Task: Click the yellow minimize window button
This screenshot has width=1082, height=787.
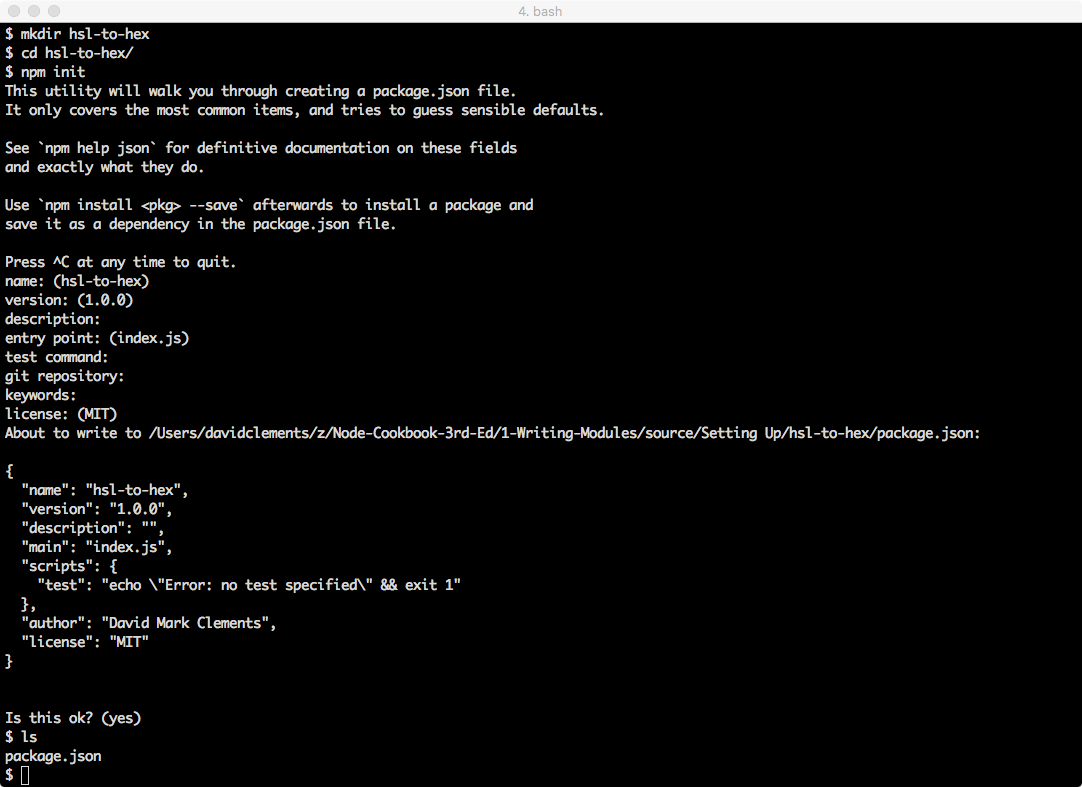Action: coord(34,11)
